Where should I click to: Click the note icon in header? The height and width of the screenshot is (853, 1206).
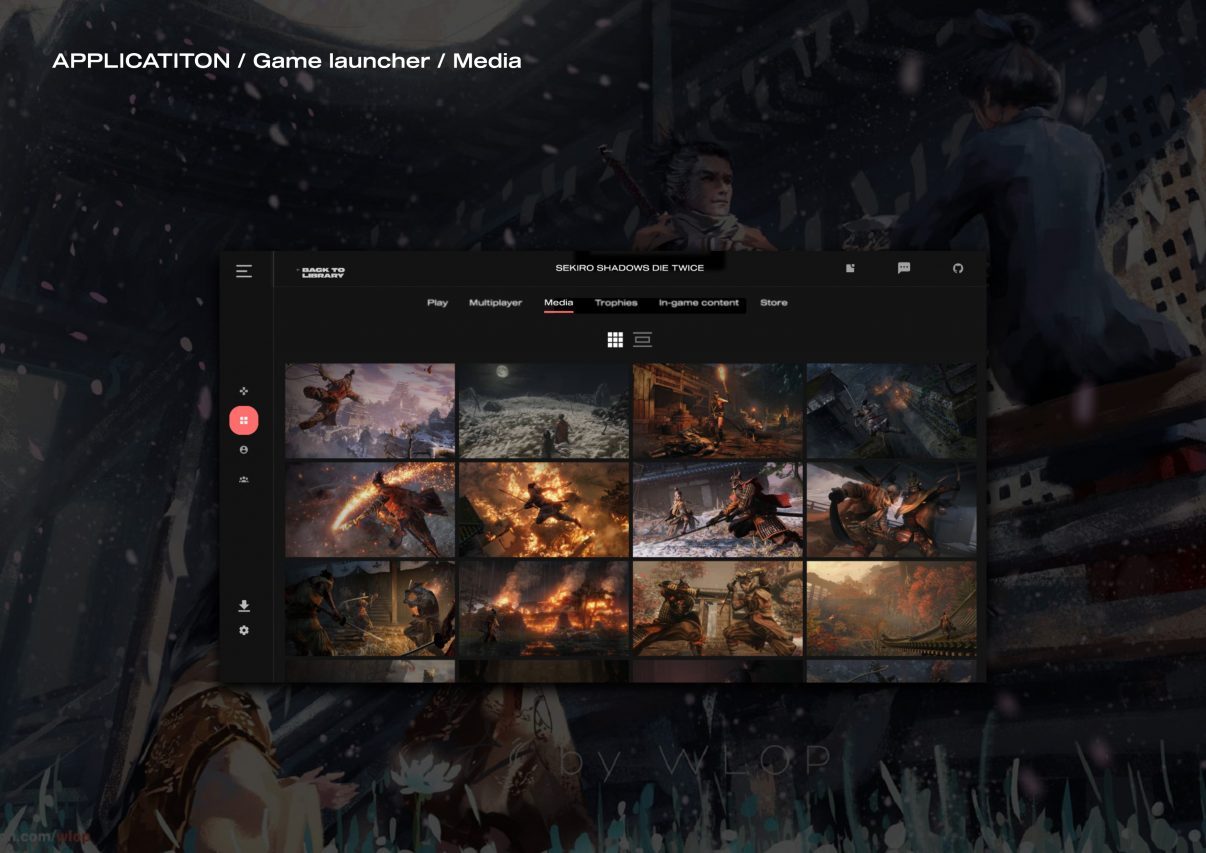click(x=850, y=268)
